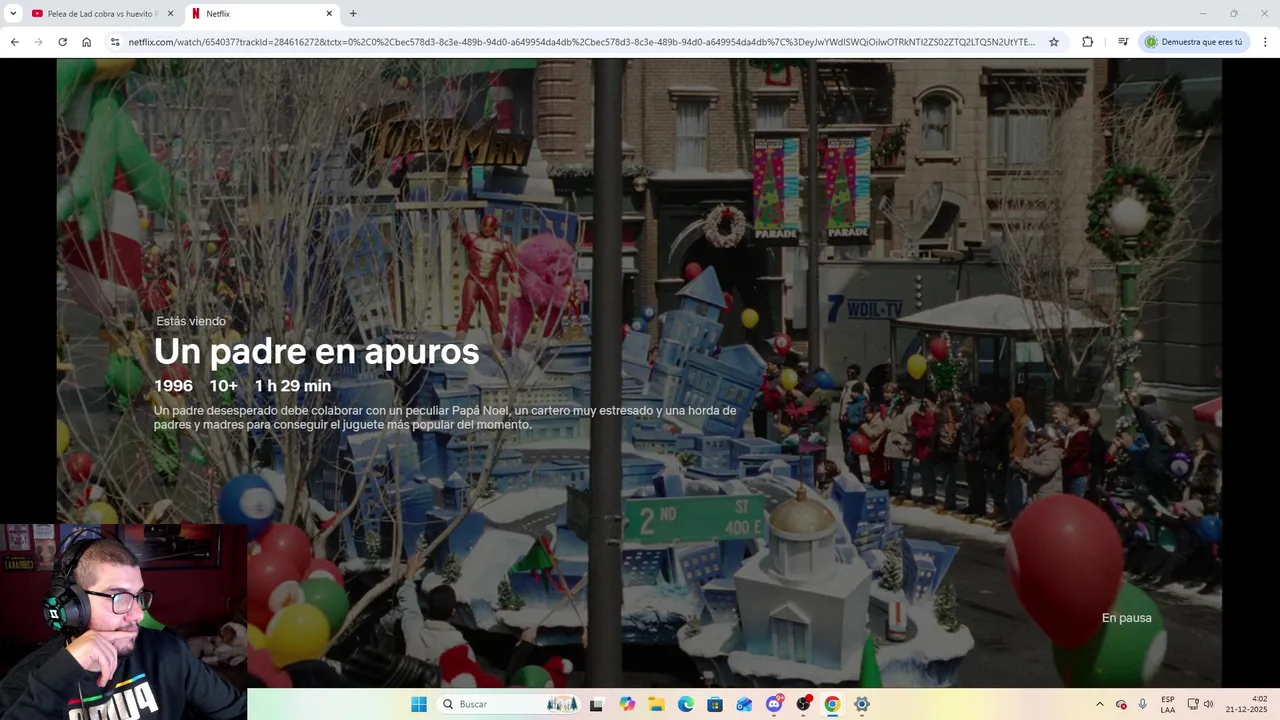View site information for netflix.com
The height and width of the screenshot is (720, 1280).
(115, 42)
